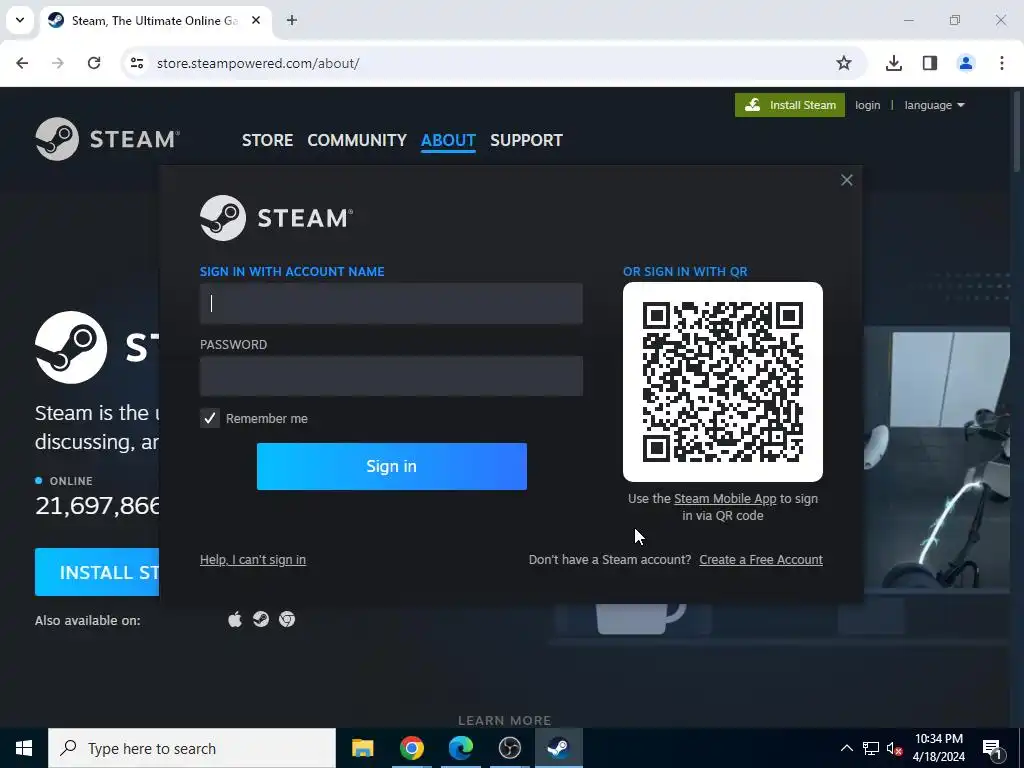Click LEARN MORE text at page bottom
The width and height of the screenshot is (1024, 768).
click(504, 720)
